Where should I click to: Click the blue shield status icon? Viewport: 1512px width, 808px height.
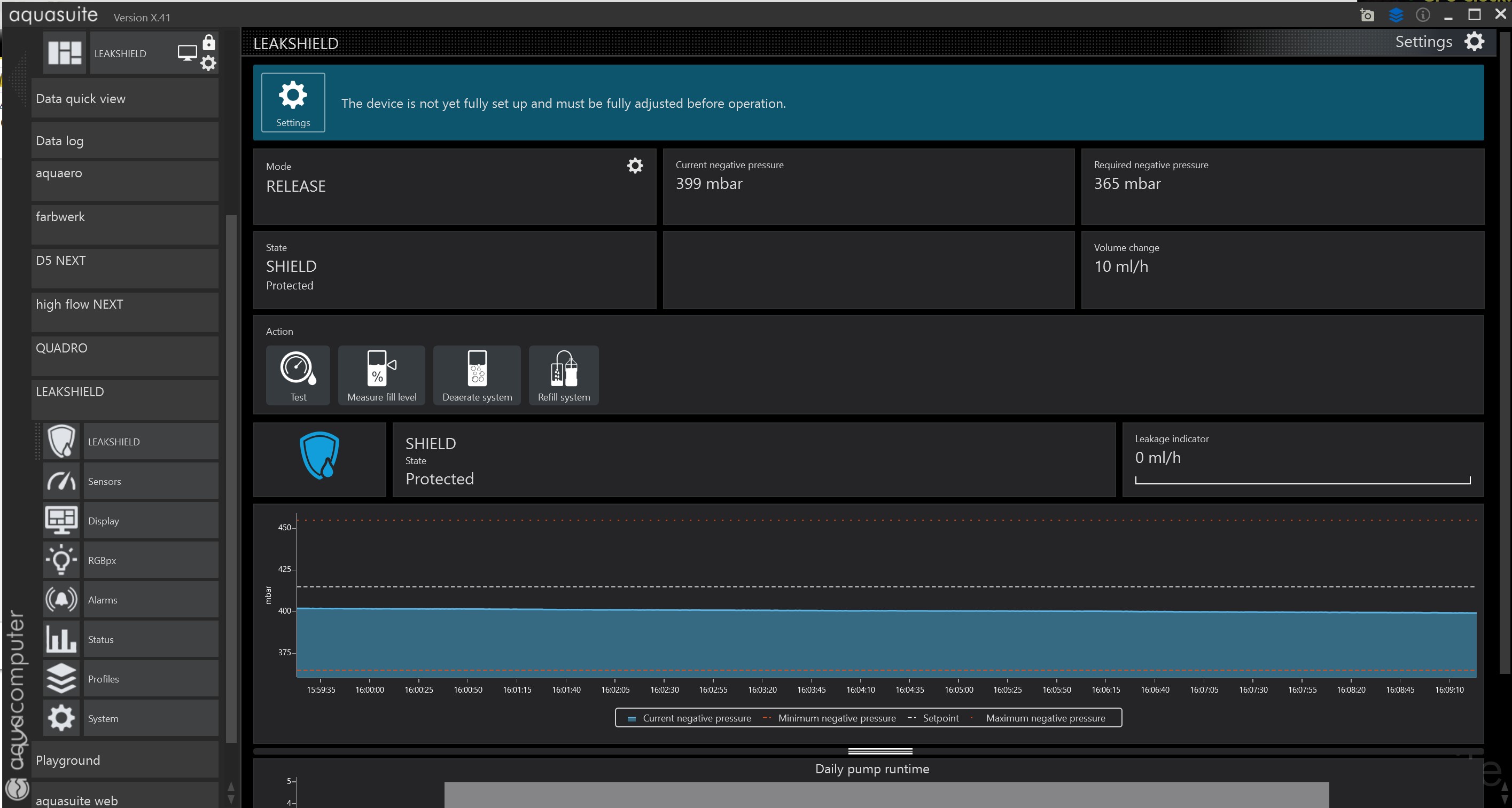coord(319,456)
